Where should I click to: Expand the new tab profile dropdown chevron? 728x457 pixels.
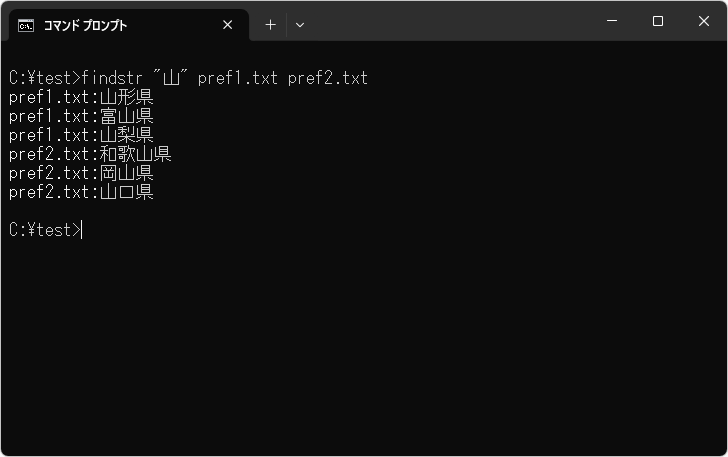(x=300, y=25)
